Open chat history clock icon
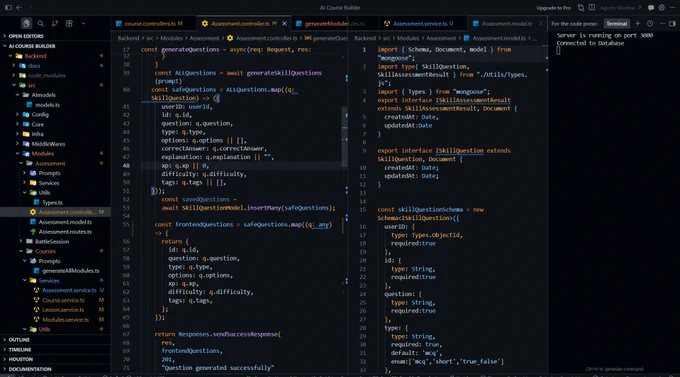 [650, 23]
